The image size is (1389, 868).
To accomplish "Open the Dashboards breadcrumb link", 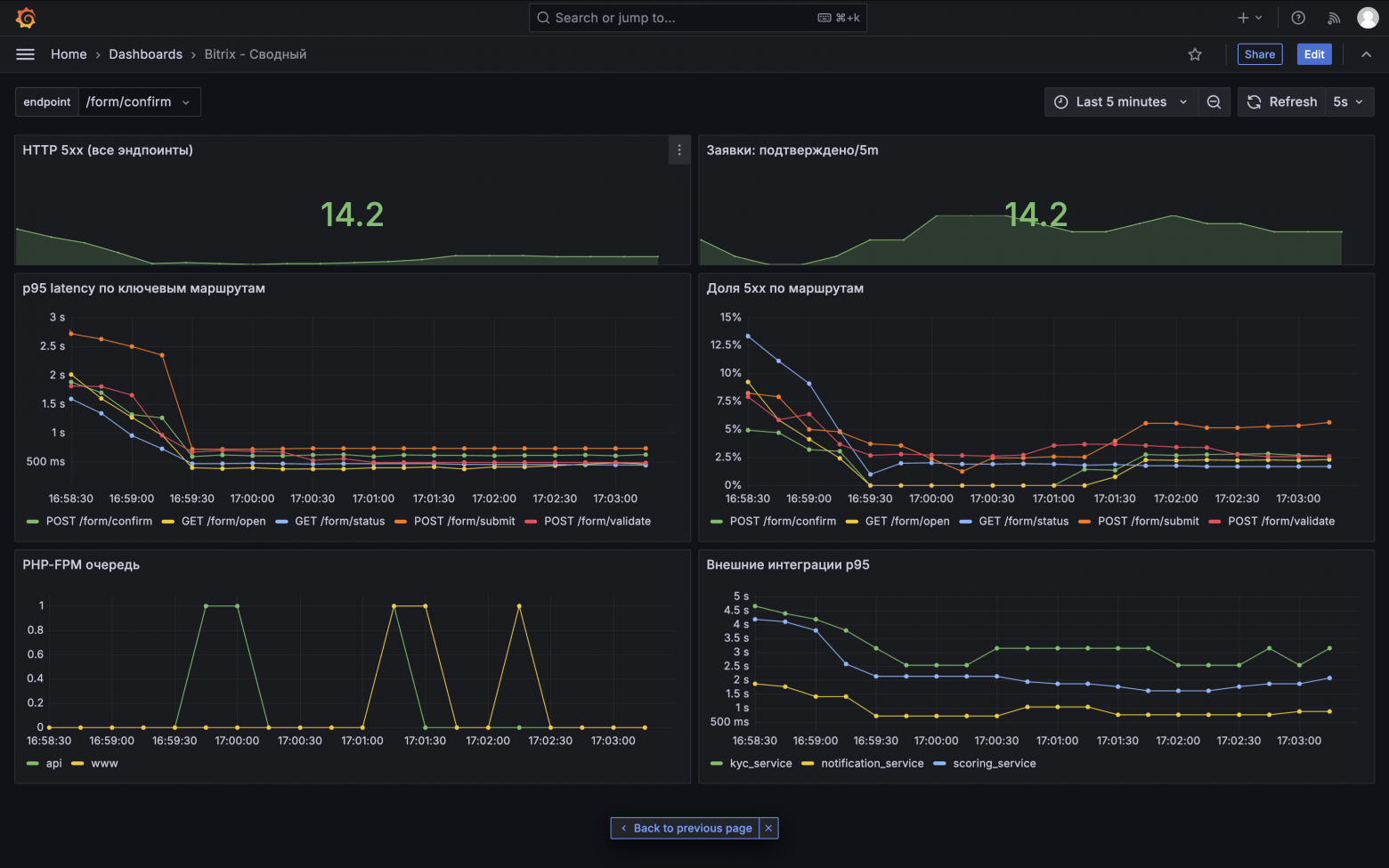I will pyautogui.click(x=145, y=54).
